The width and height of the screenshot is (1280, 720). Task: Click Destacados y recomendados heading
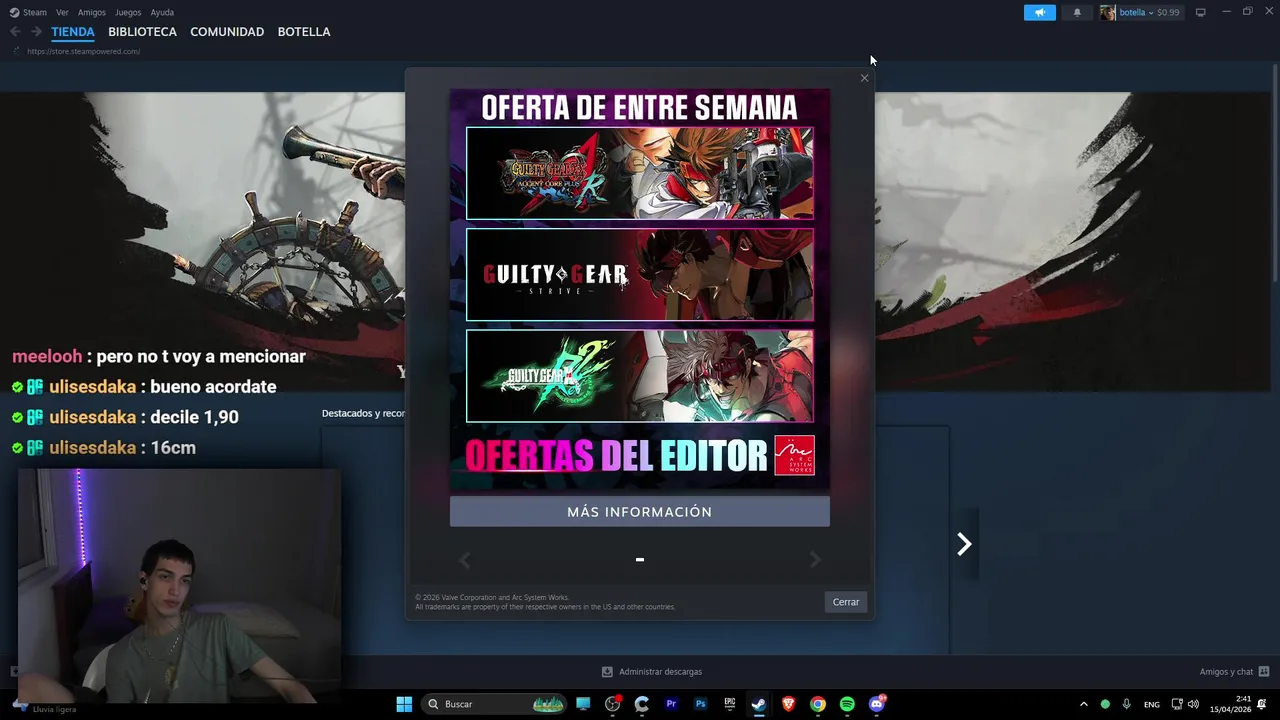pyautogui.click(x=363, y=413)
